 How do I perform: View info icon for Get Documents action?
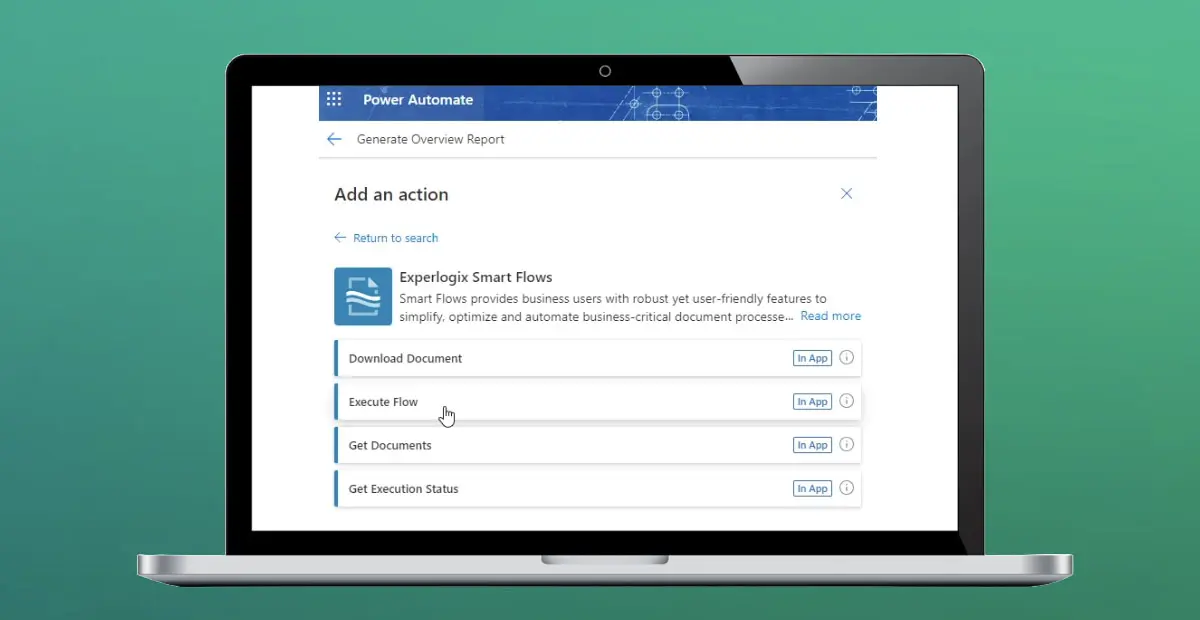click(x=846, y=444)
